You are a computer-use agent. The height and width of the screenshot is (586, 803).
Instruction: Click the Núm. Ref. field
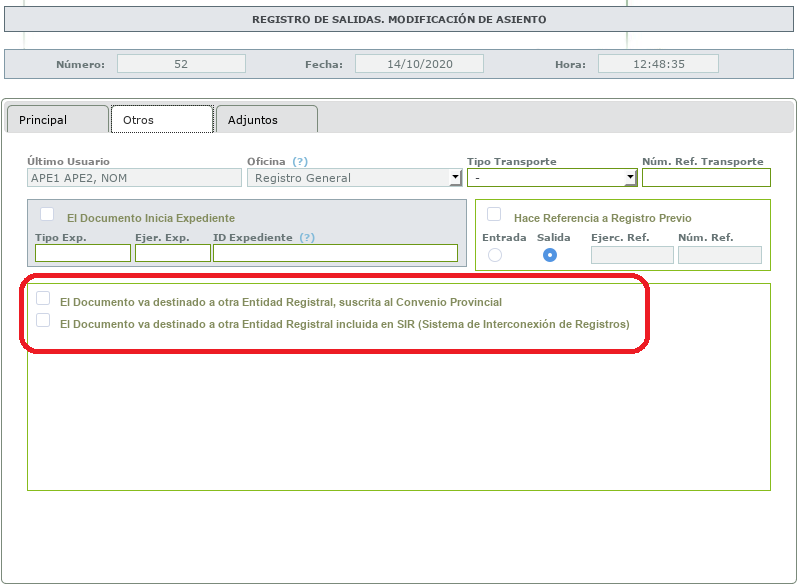(x=720, y=255)
